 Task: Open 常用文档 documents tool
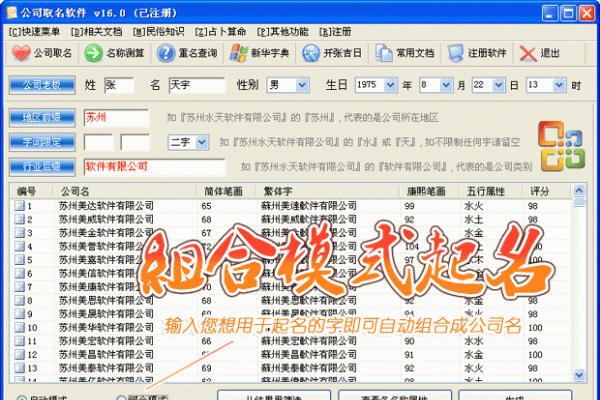coord(383,53)
